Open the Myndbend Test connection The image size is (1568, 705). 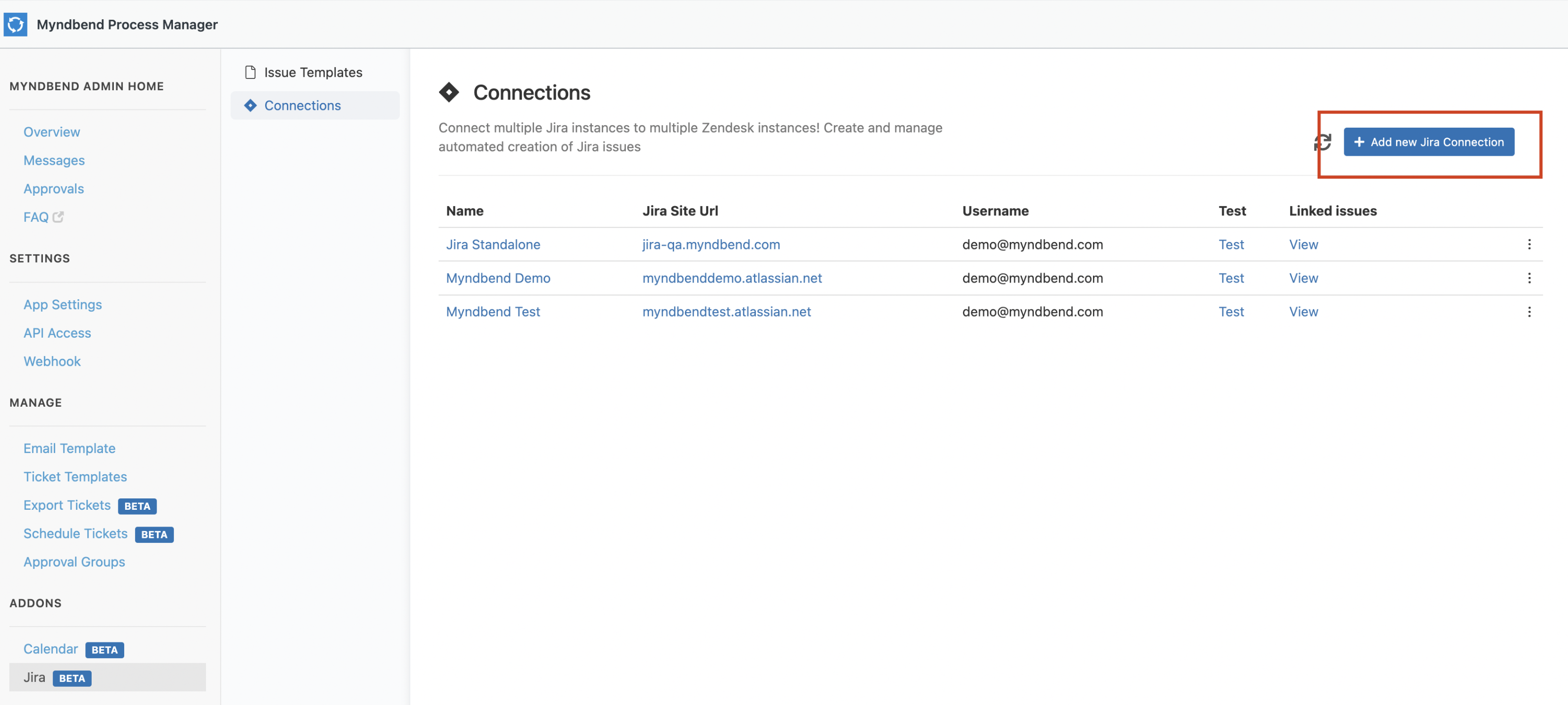click(x=493, y=312)
